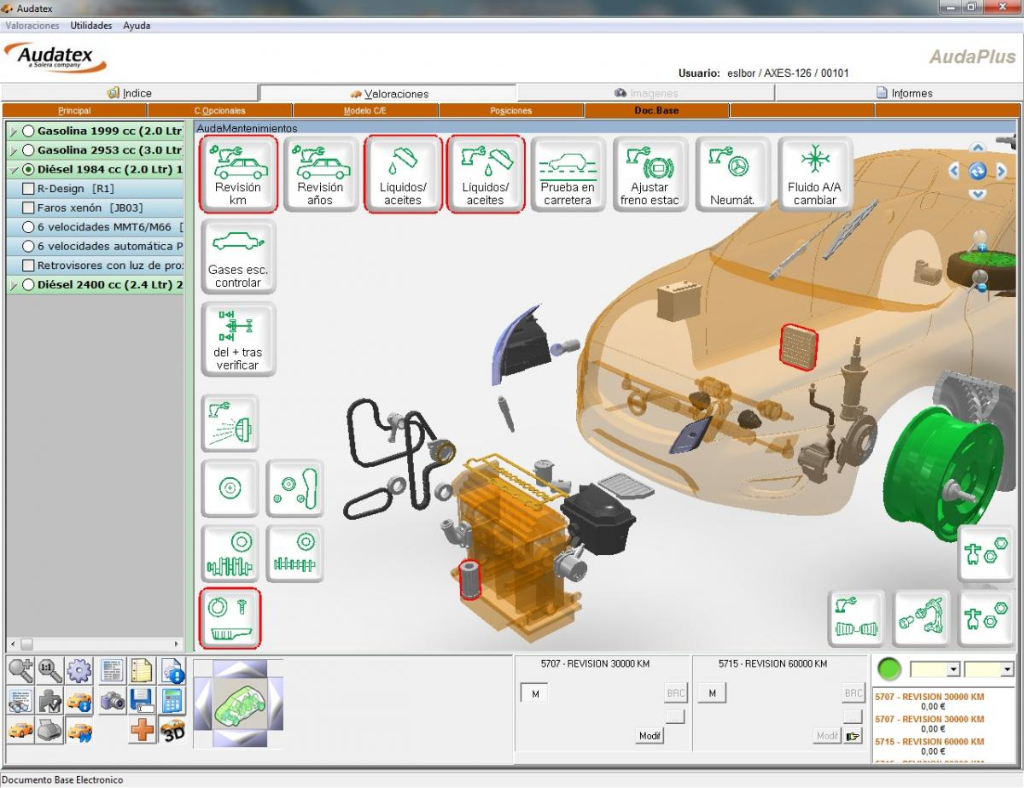Viewport: 1024px width, 788px height.
Task: Switch view with the 3D car icon
Action: [172, 730]
